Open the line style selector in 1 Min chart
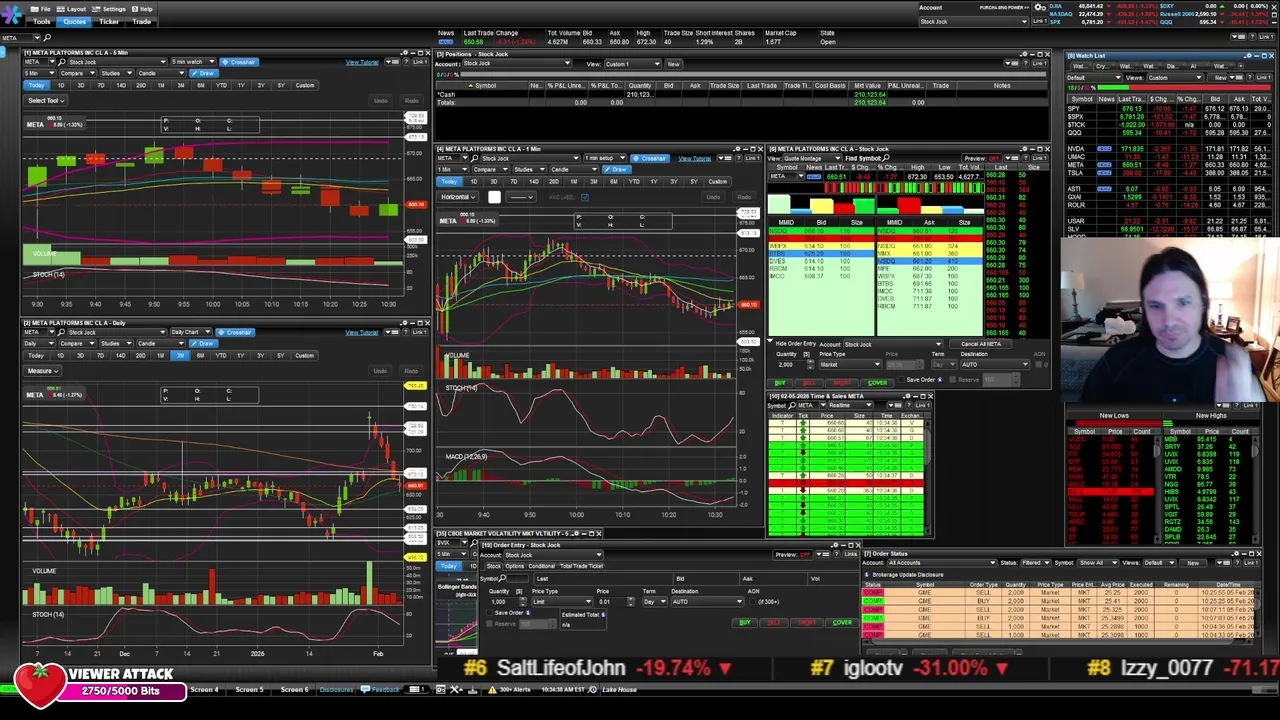The width and height of the screenshot is (1280, 720). tap(521, 197)
